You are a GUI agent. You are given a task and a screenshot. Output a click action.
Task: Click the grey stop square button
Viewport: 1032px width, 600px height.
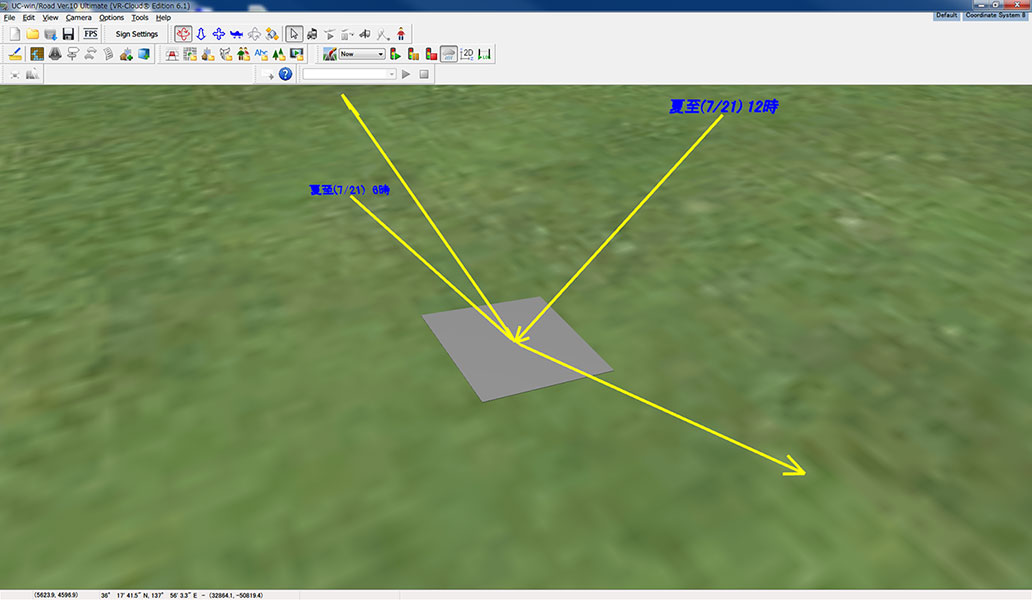click(424, 74)
